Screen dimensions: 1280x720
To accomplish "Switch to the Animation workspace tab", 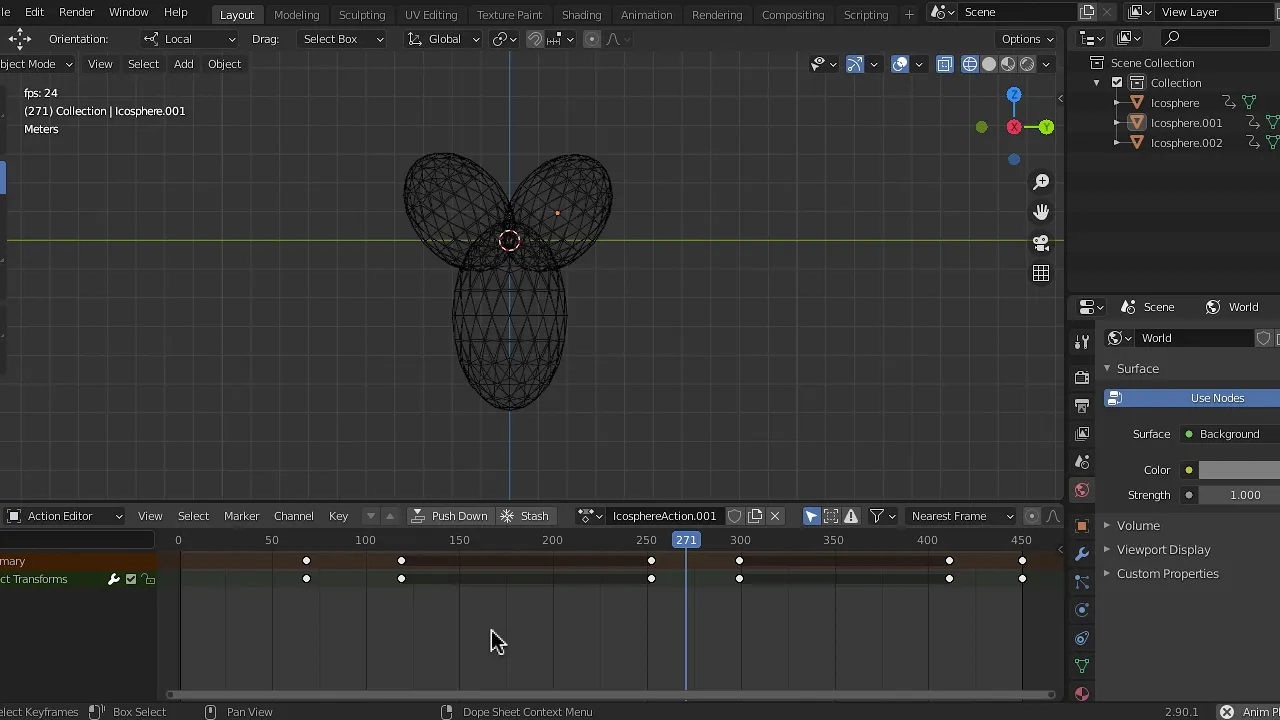I will pos(646,15).
